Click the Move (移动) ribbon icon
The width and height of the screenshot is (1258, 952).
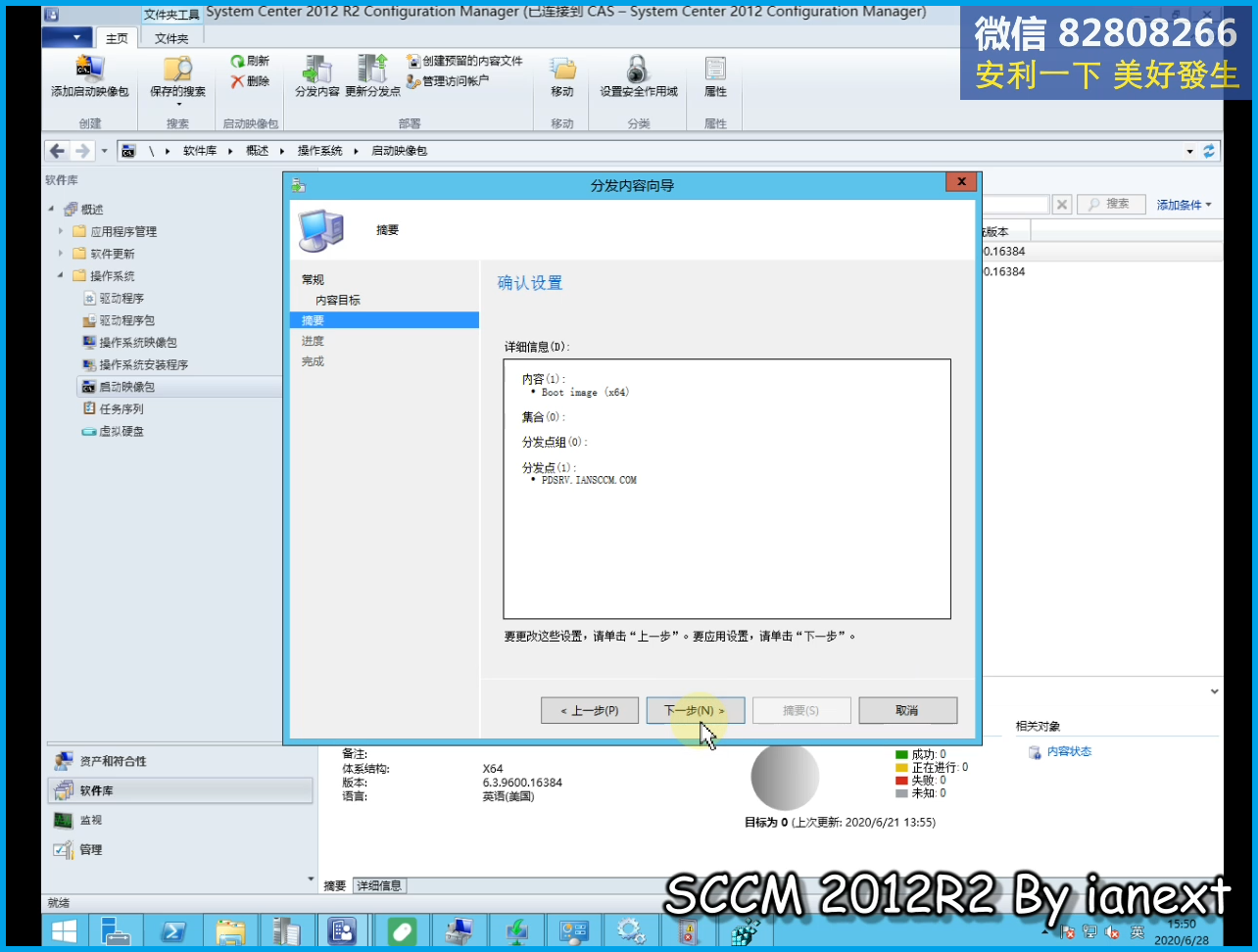coord(562,76)
